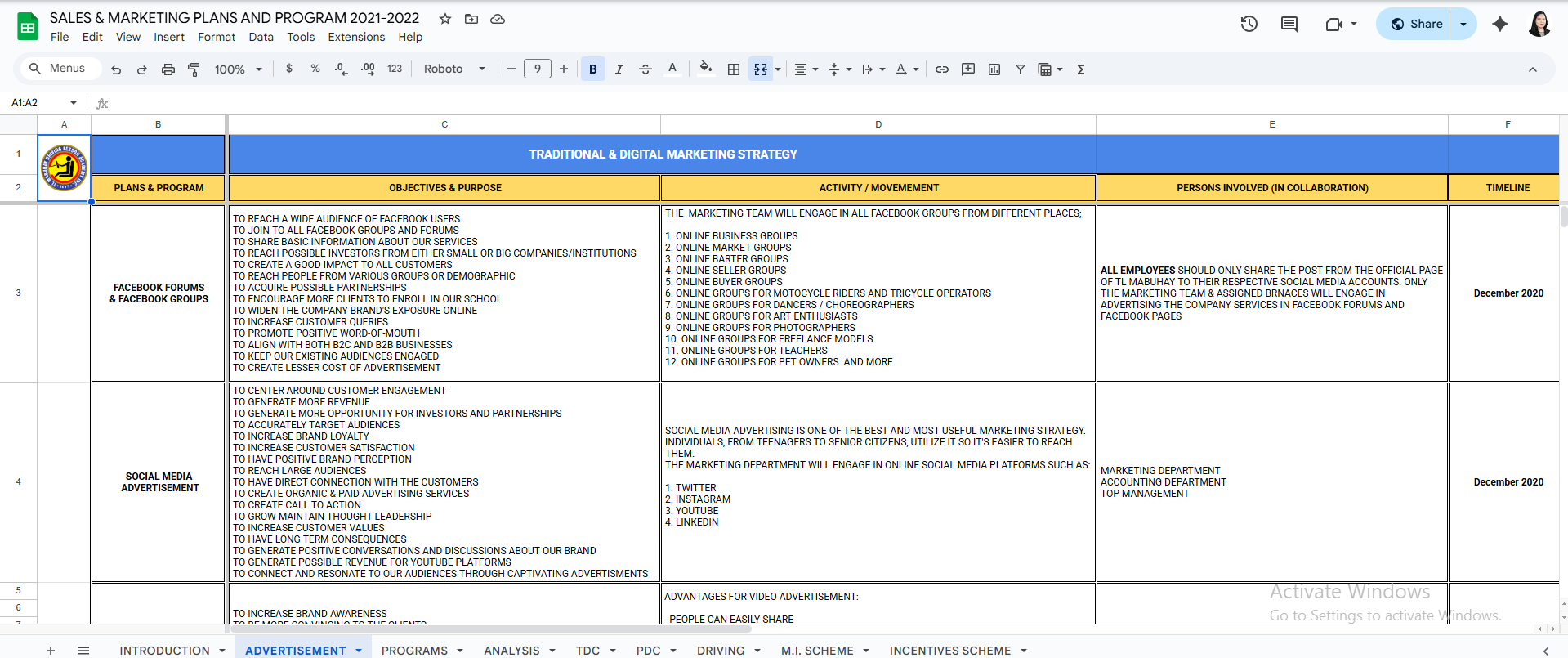The height and width of the screenshot is (658, 1568).
Task: Open the comments panel icon
Action: pyautogui.click(x=1289, y=24)
